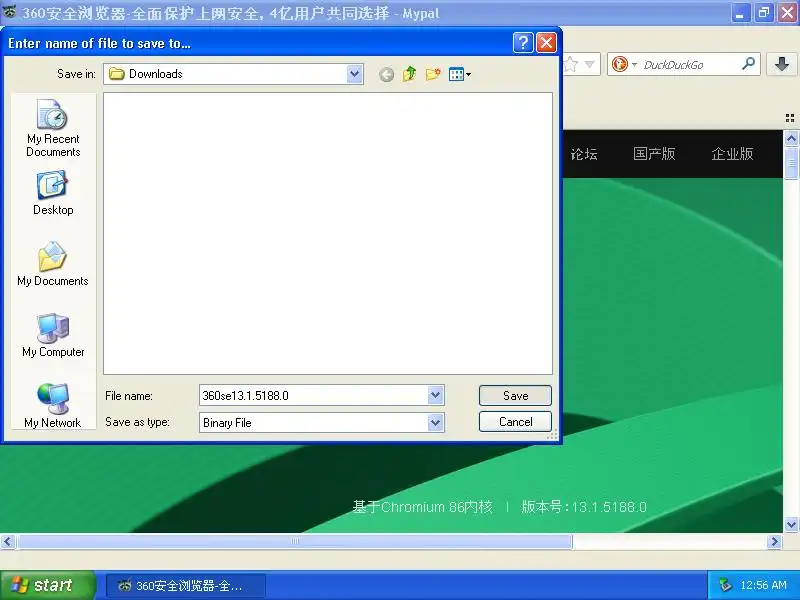
Task: Click the vertical scrollbar down arrow
Action: click(x=791, y=524)
